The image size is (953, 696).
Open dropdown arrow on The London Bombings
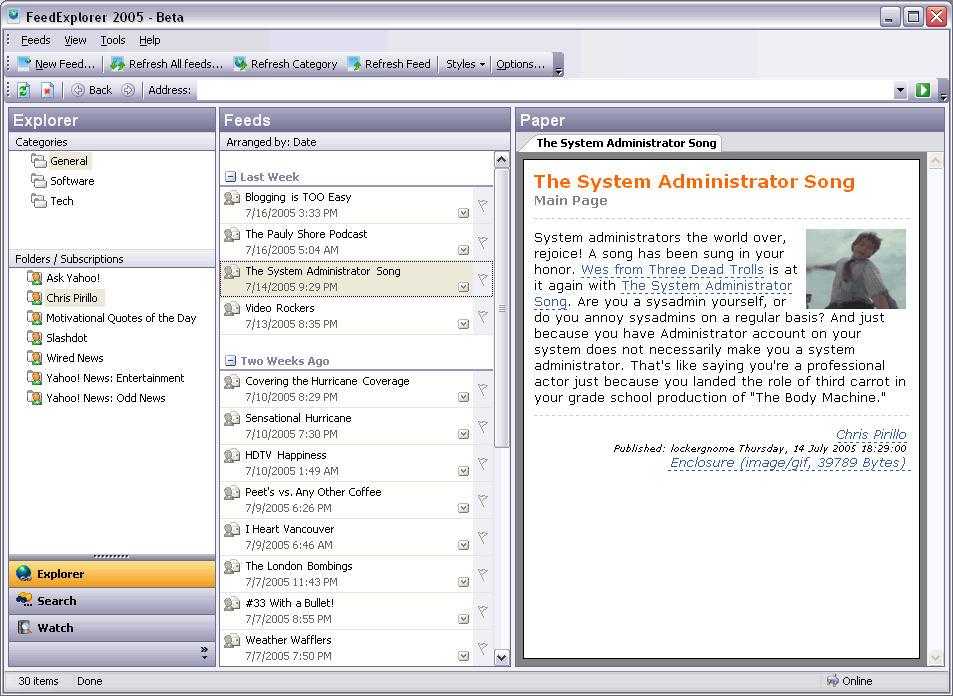(464, 582)
